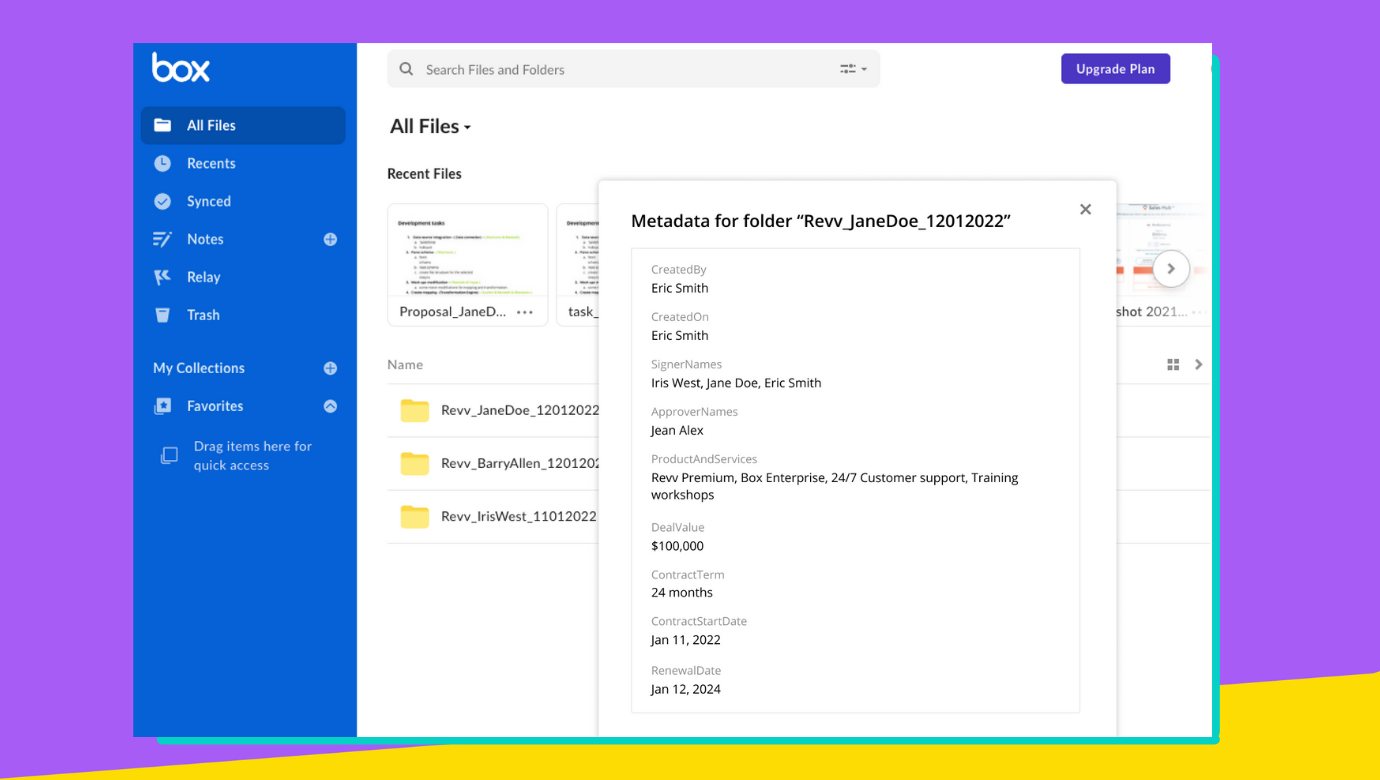The height and width of the screenshot is (780, 1380).
Task: Click the Box logo
Action: pos(181,67)
